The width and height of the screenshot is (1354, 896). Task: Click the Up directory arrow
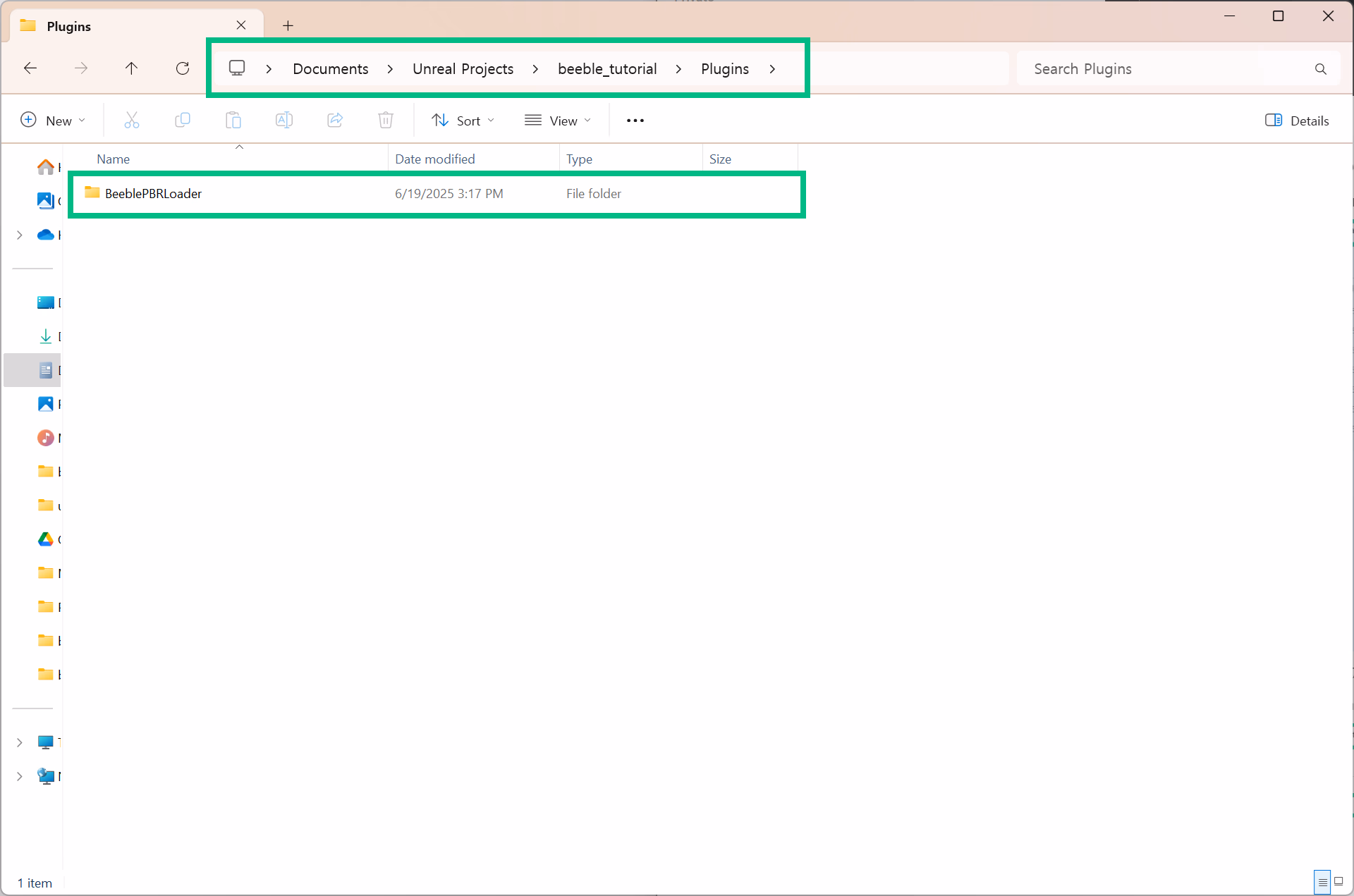point(131,68)
